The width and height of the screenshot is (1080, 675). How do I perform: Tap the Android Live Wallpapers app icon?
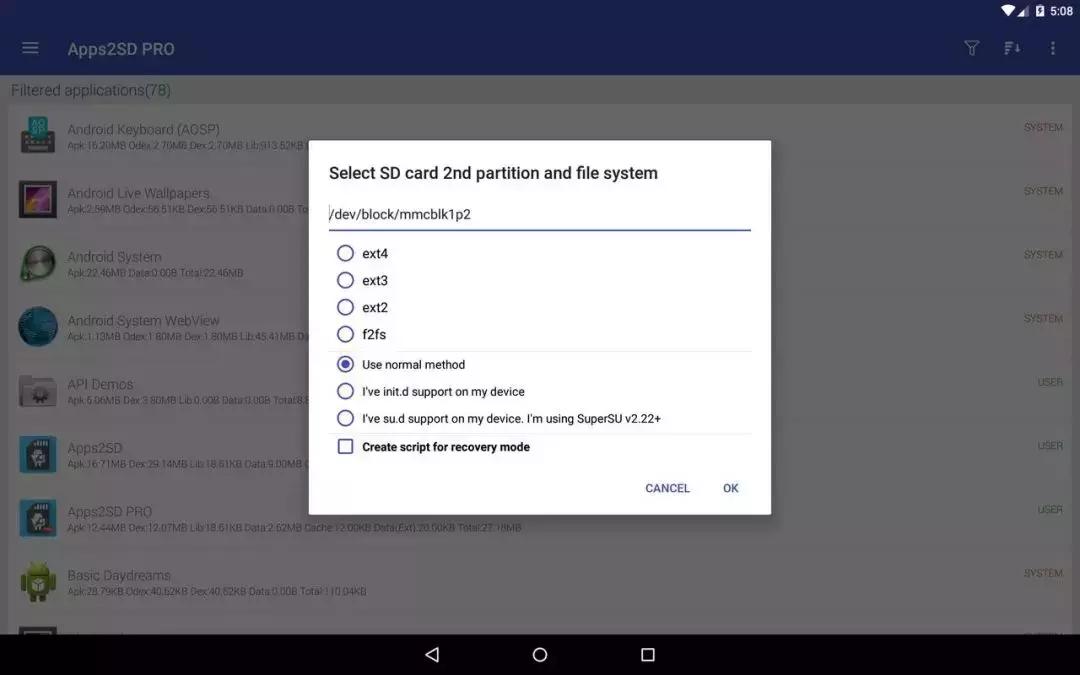pyautogui.click(x=38, y=199)
